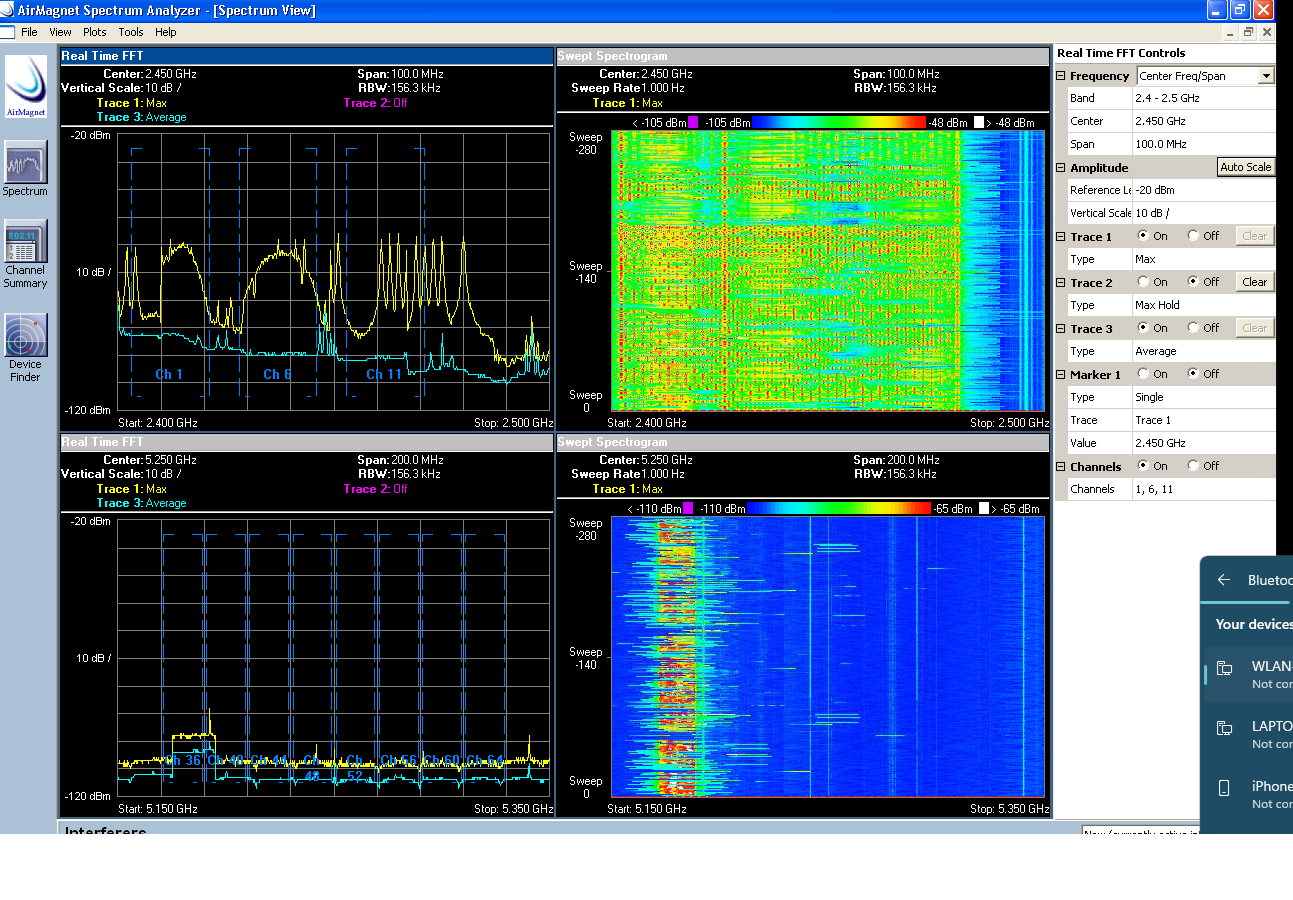Click the WLAN device icon in Bluetooth panel
The height and width of the screenshot is (900, 1293).
[1224, 668]
